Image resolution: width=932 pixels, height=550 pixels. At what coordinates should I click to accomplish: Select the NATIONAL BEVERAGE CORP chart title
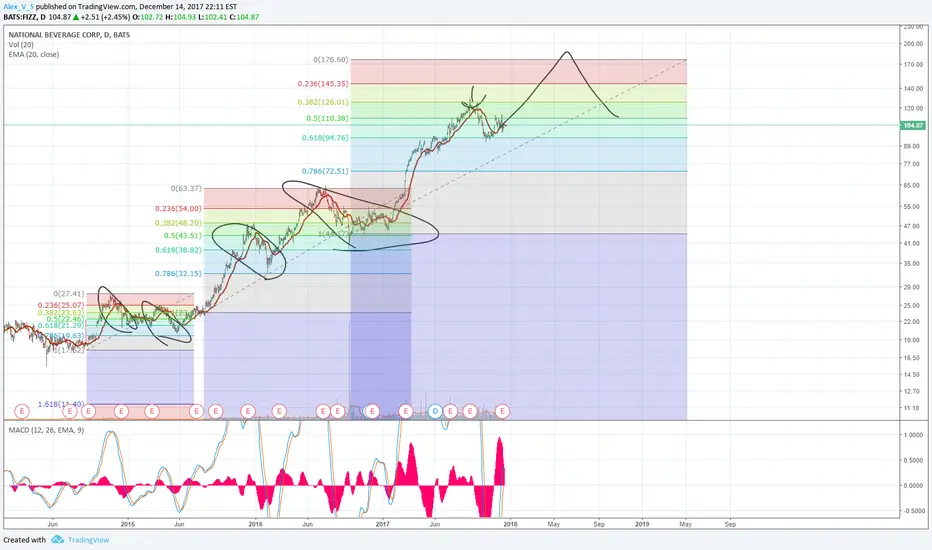[x=69, y=35]
